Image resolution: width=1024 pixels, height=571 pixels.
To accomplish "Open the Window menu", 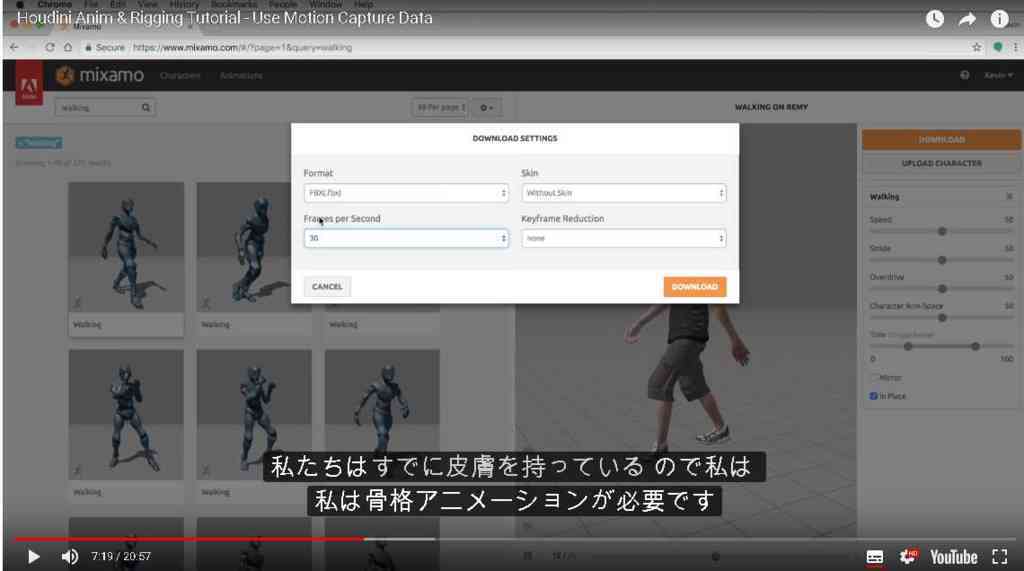I will pyautogui.click(x=325, y=4).
